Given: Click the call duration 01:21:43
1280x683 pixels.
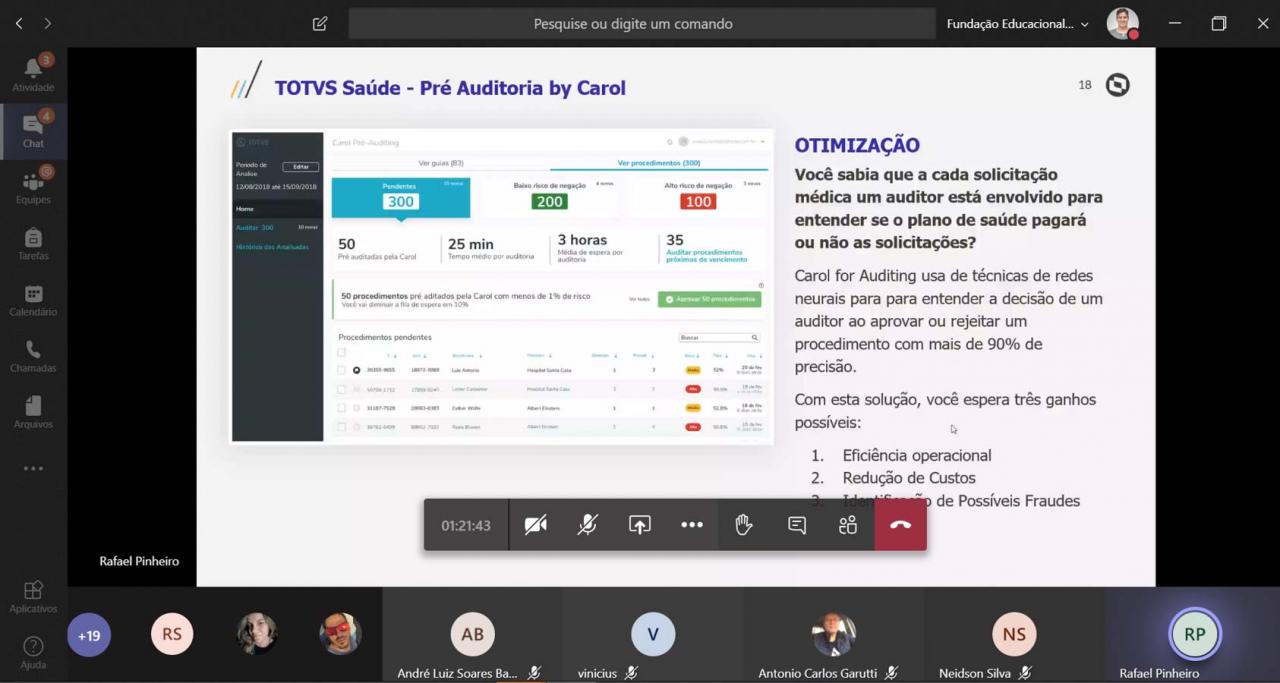Looking at the screenshot, I should pos(466,525).
